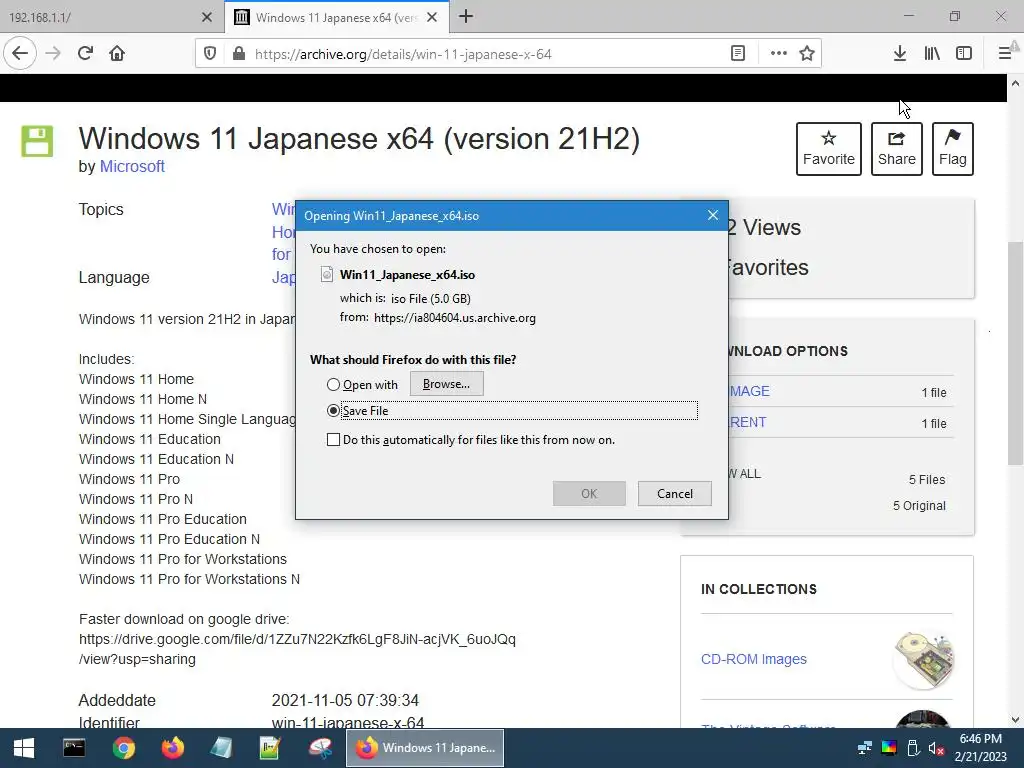
Task: Toggle the Firefox sidebar
Action: tap(964, 54)
